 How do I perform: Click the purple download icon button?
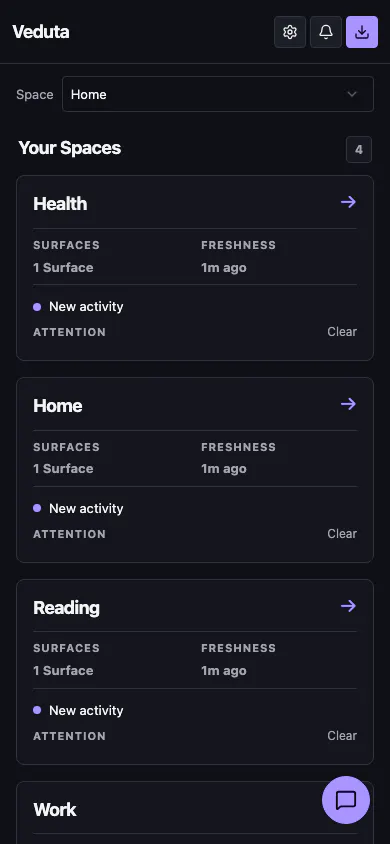coord(362,32)
